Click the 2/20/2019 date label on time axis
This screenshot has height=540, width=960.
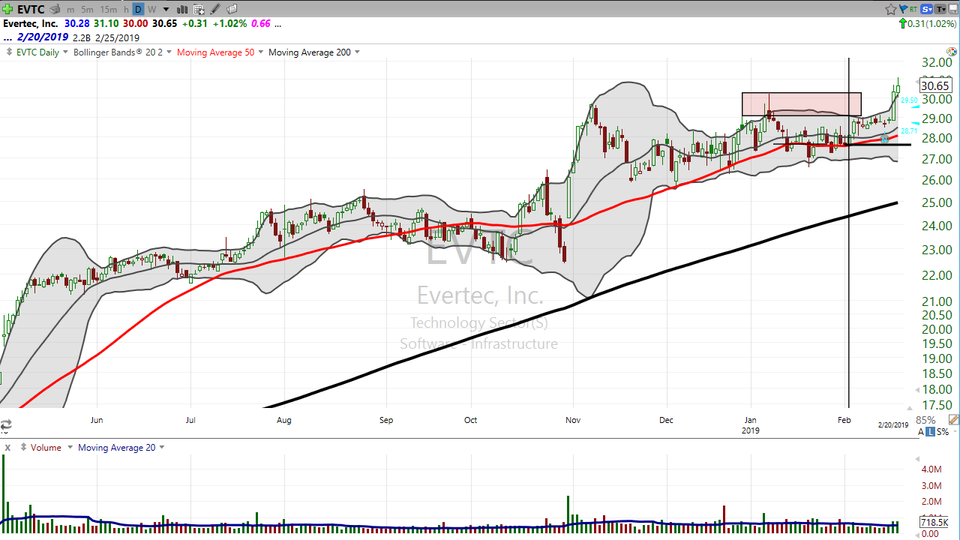click(893, 425)
